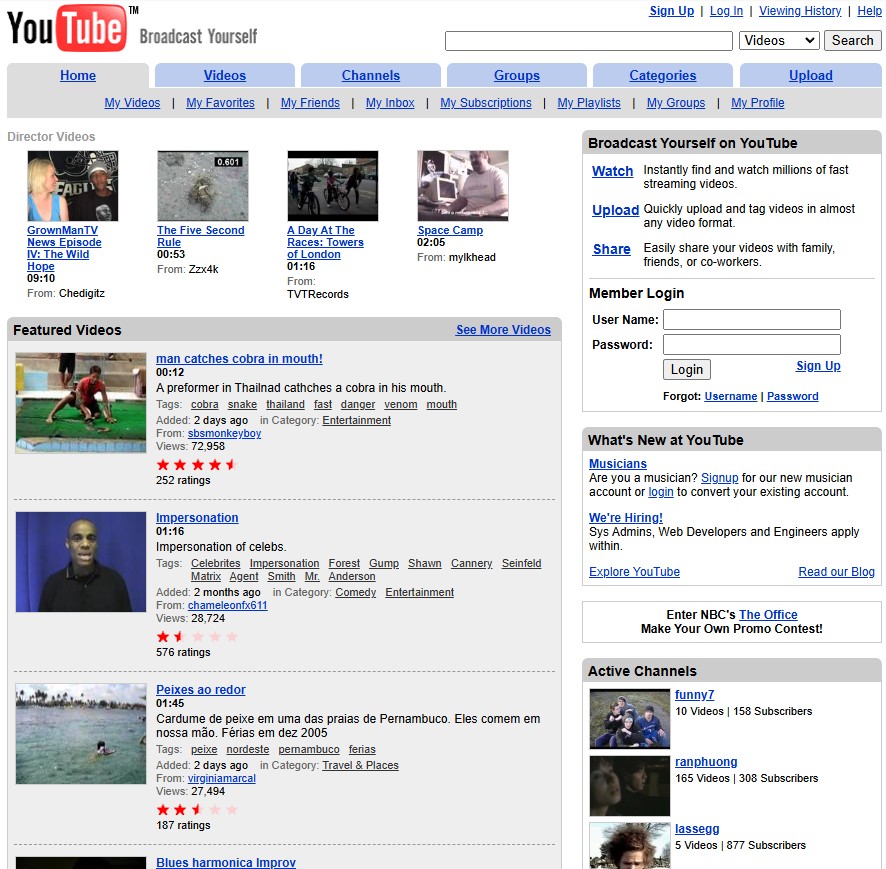
Task: Click star rating of Impersonation video
Action: [x=196, y=637]
